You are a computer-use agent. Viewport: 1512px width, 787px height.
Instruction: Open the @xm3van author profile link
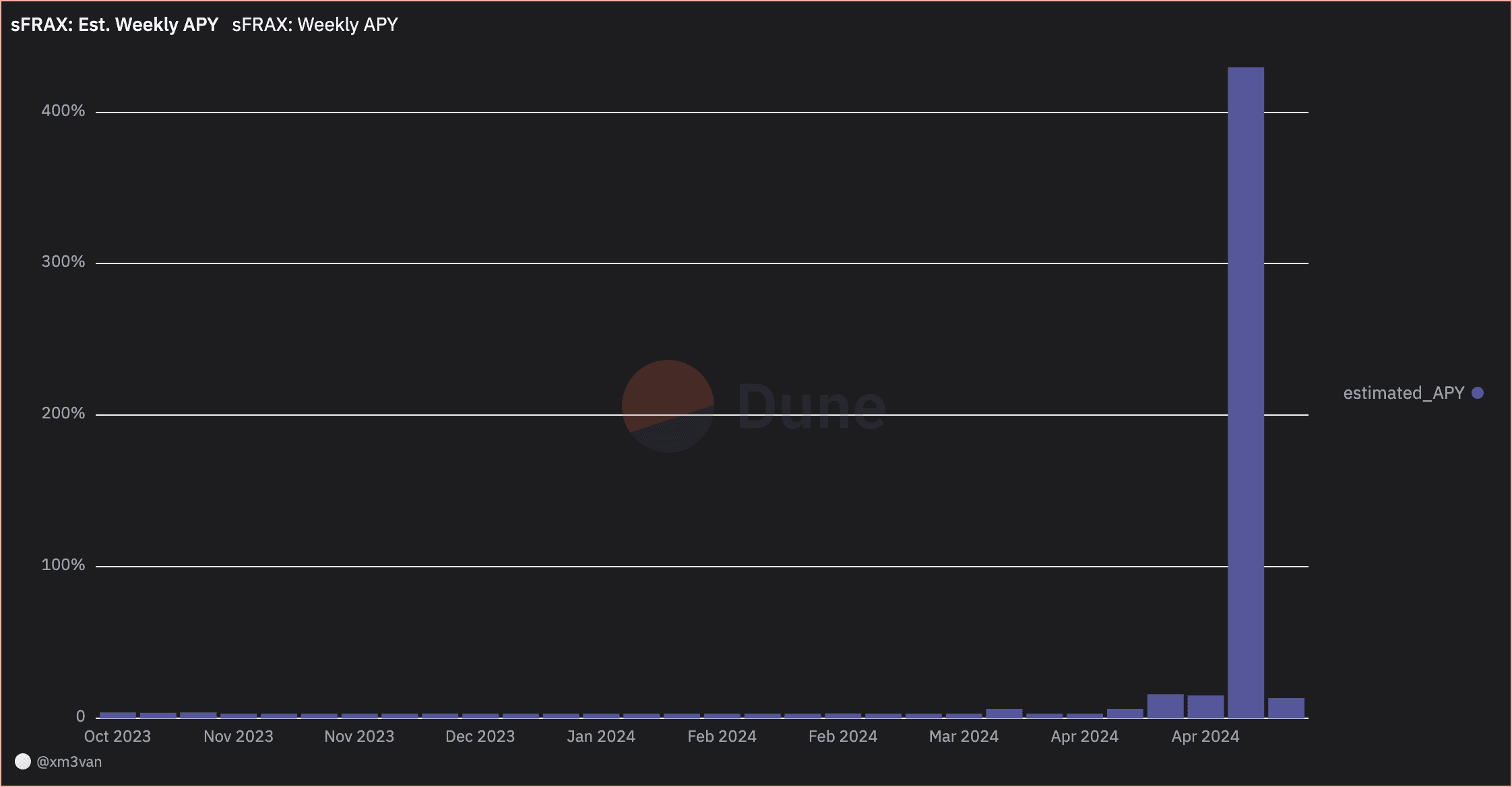(x=69, y=761)
